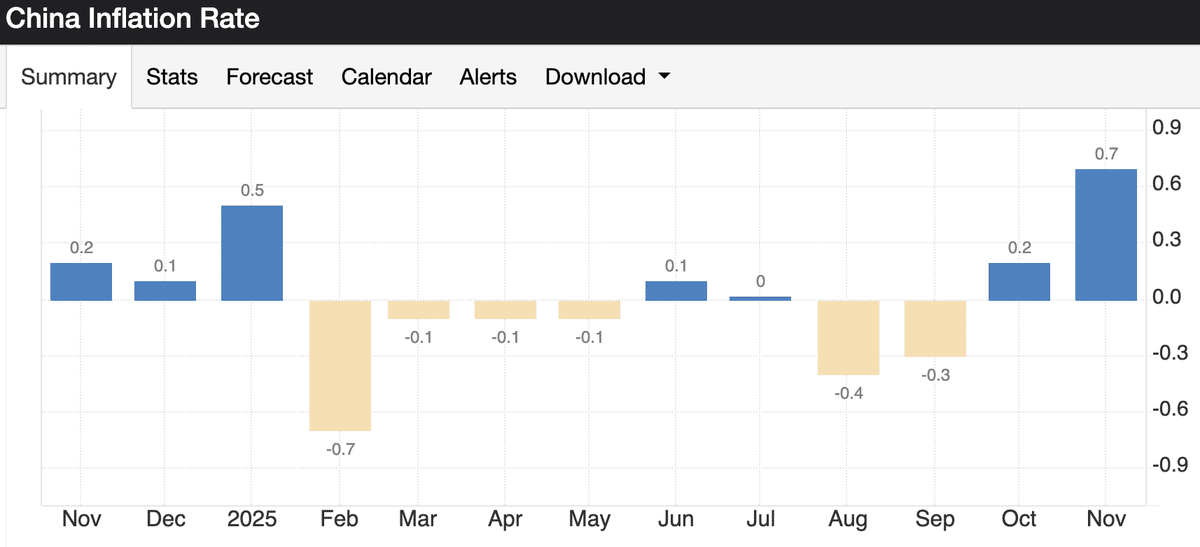
Task: Click the first November 0.2 bar
Action: click(x=81, y=282)
